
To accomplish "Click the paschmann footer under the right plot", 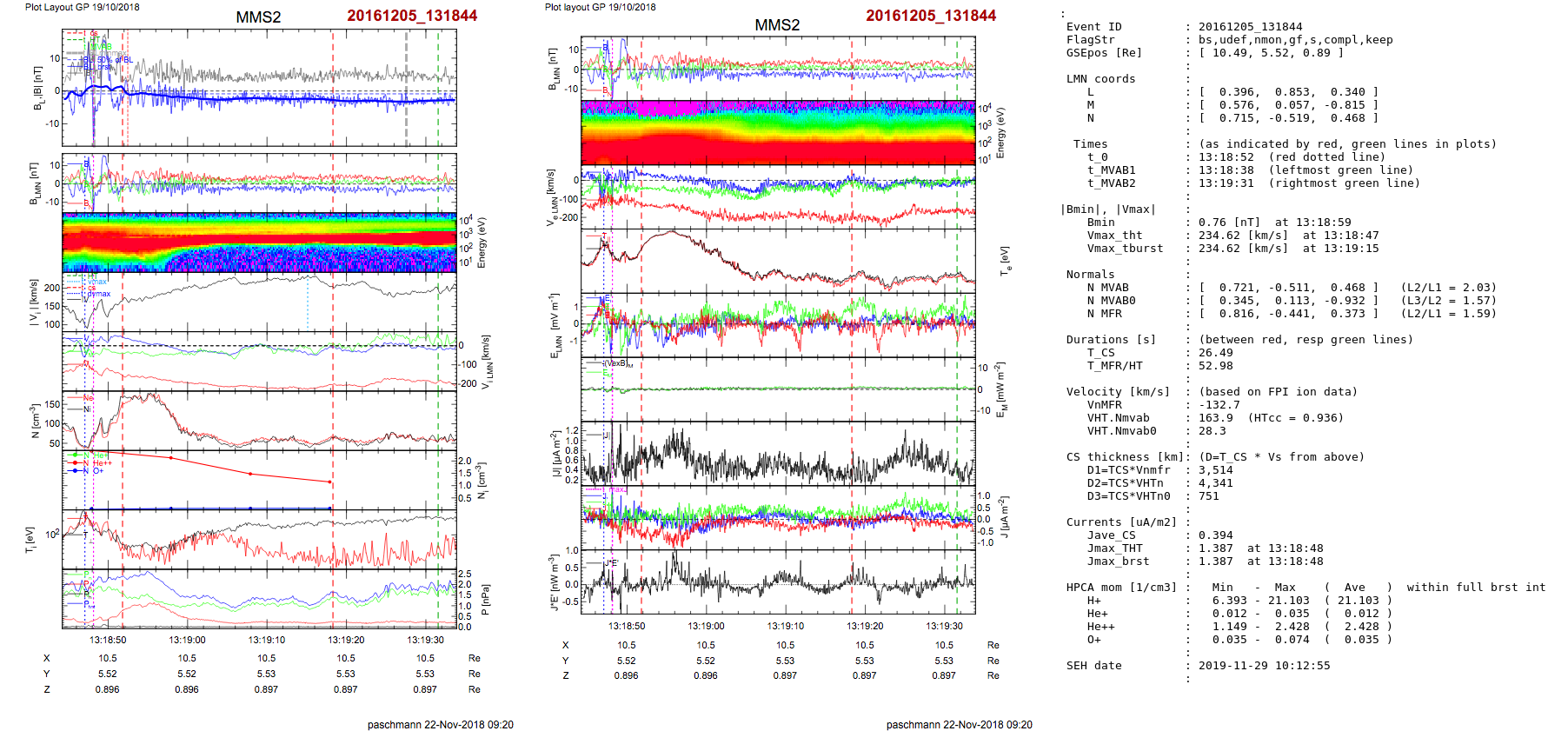I will [x=959, y=724].
